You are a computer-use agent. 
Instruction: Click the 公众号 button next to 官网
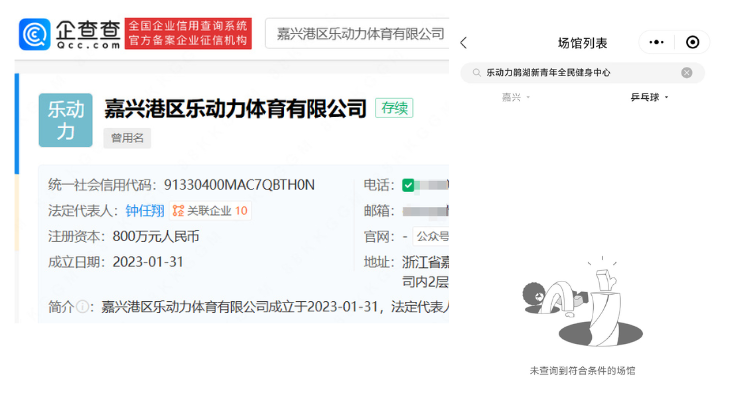(431, 236)
